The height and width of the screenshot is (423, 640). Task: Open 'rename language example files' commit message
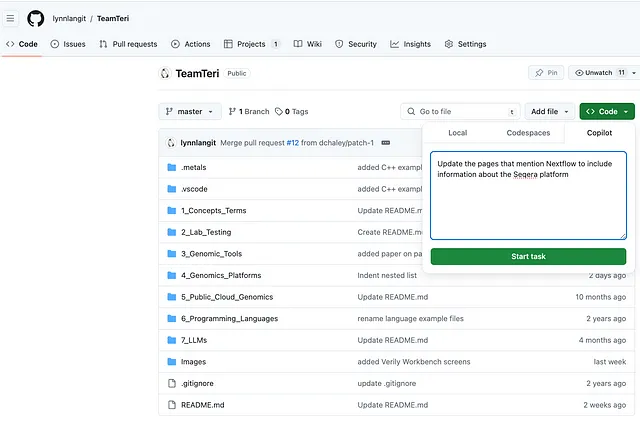pyautogui.click(x=410, y=319)
